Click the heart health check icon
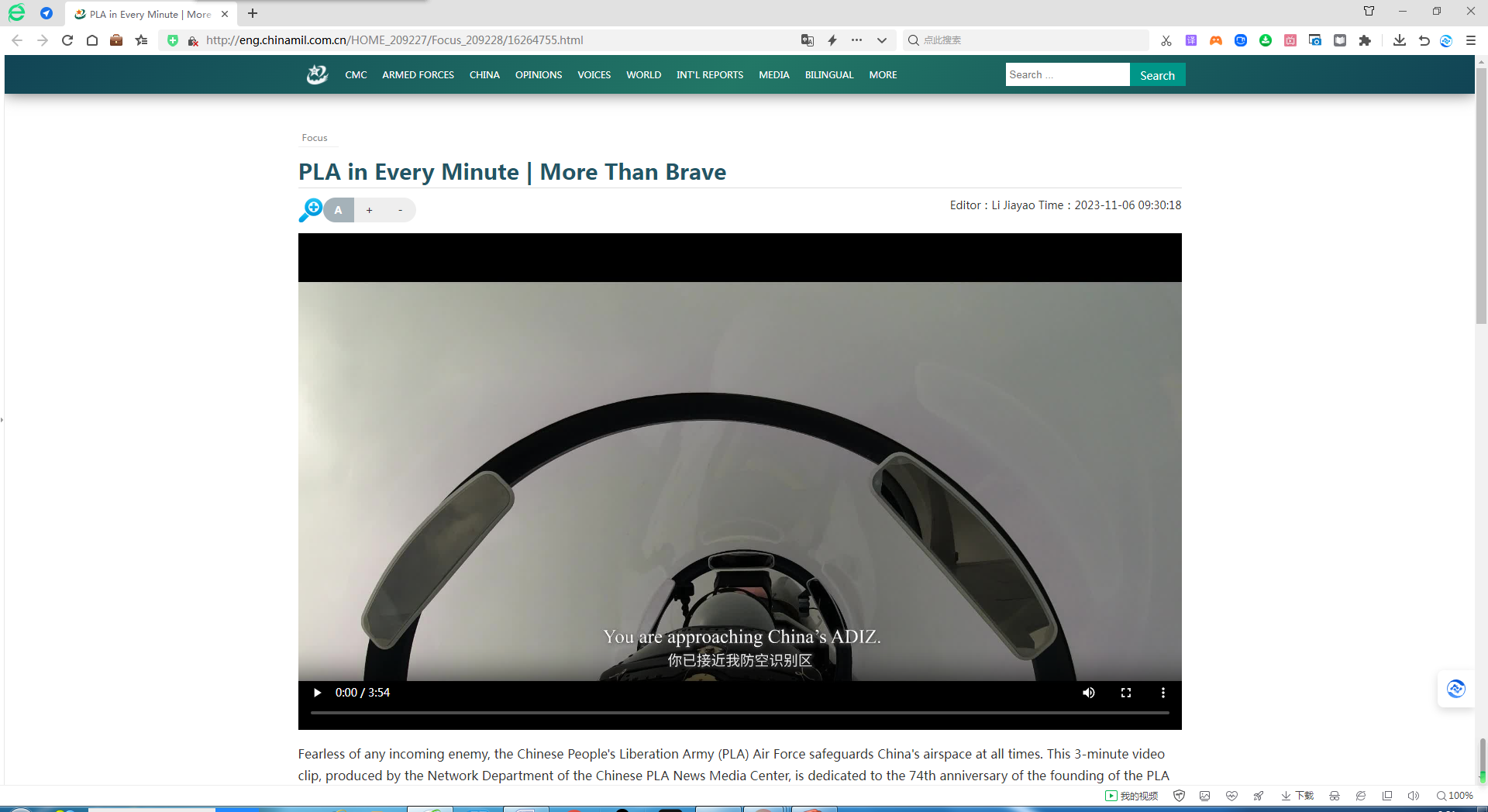Screen dimensions: 1488x812 [x=1231, y=796]
